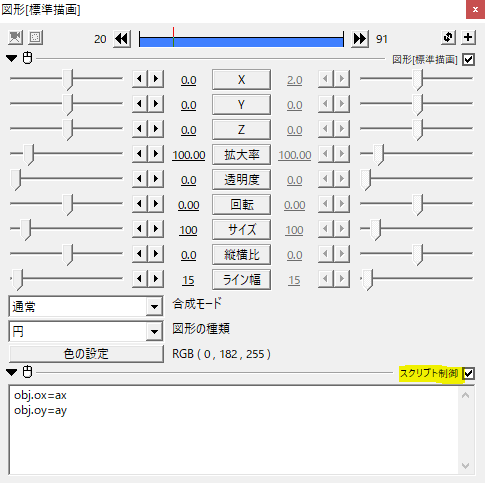Click the 拡大率 parameter button
This screenshot has width=485, height=483.
pos(241,155)
